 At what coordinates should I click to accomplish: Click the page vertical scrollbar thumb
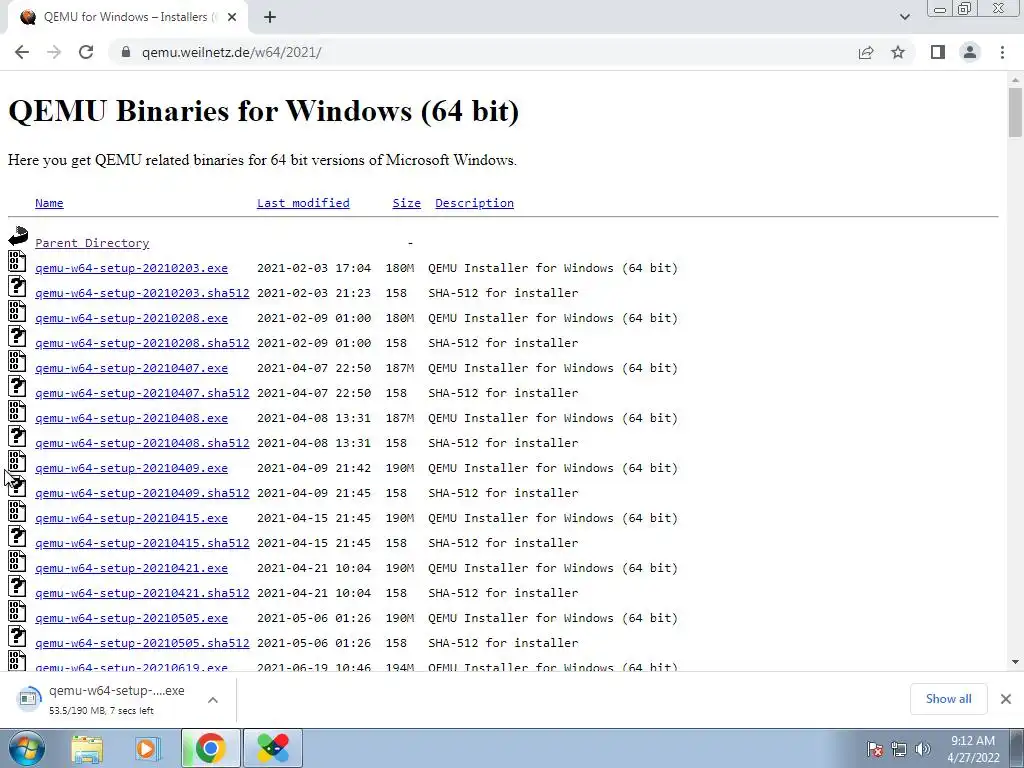pos(1015,112)
